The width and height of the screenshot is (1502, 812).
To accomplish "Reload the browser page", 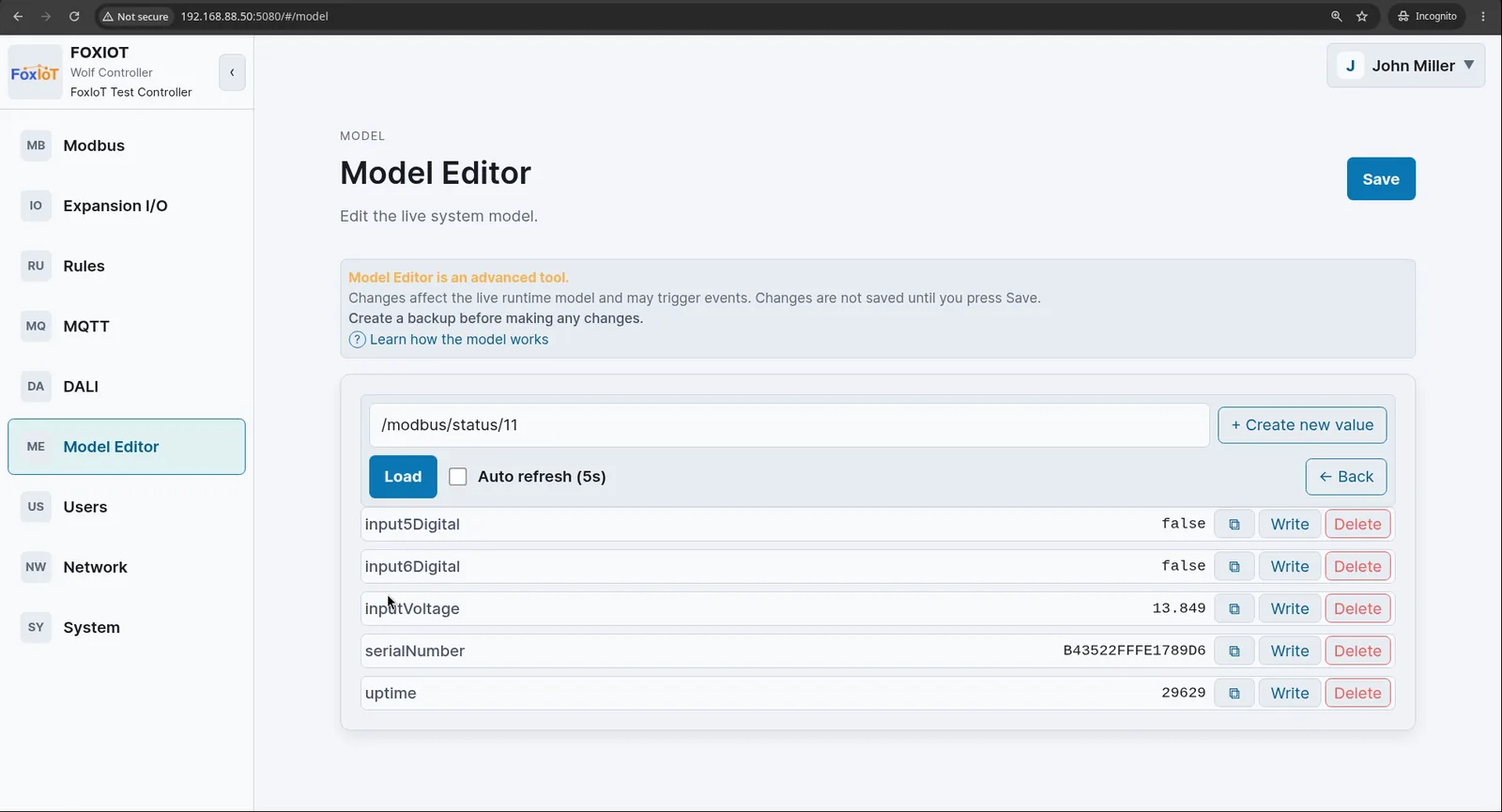I will (74, 16).
